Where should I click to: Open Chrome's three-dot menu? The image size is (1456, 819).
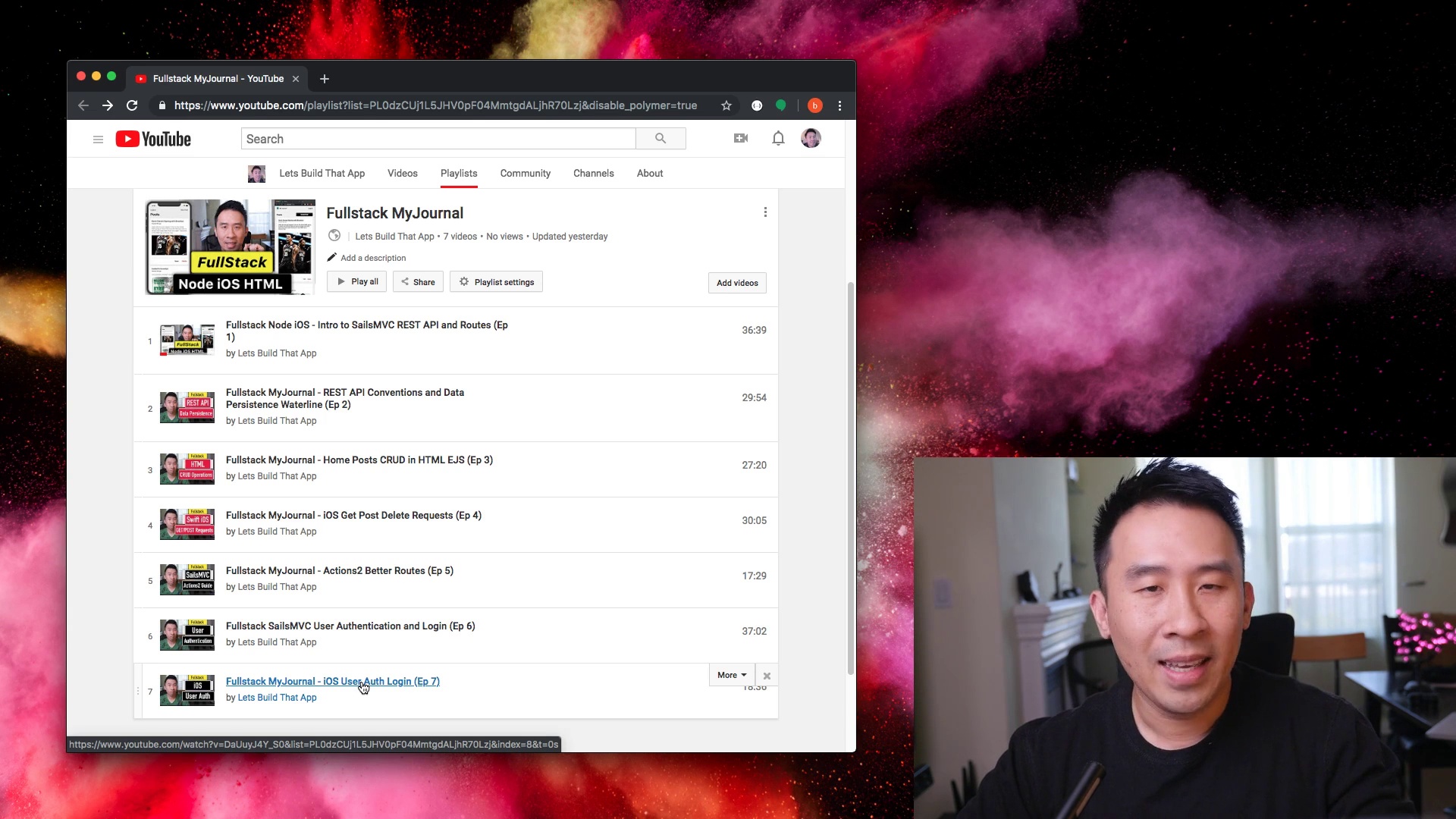[x=839, y=105]
